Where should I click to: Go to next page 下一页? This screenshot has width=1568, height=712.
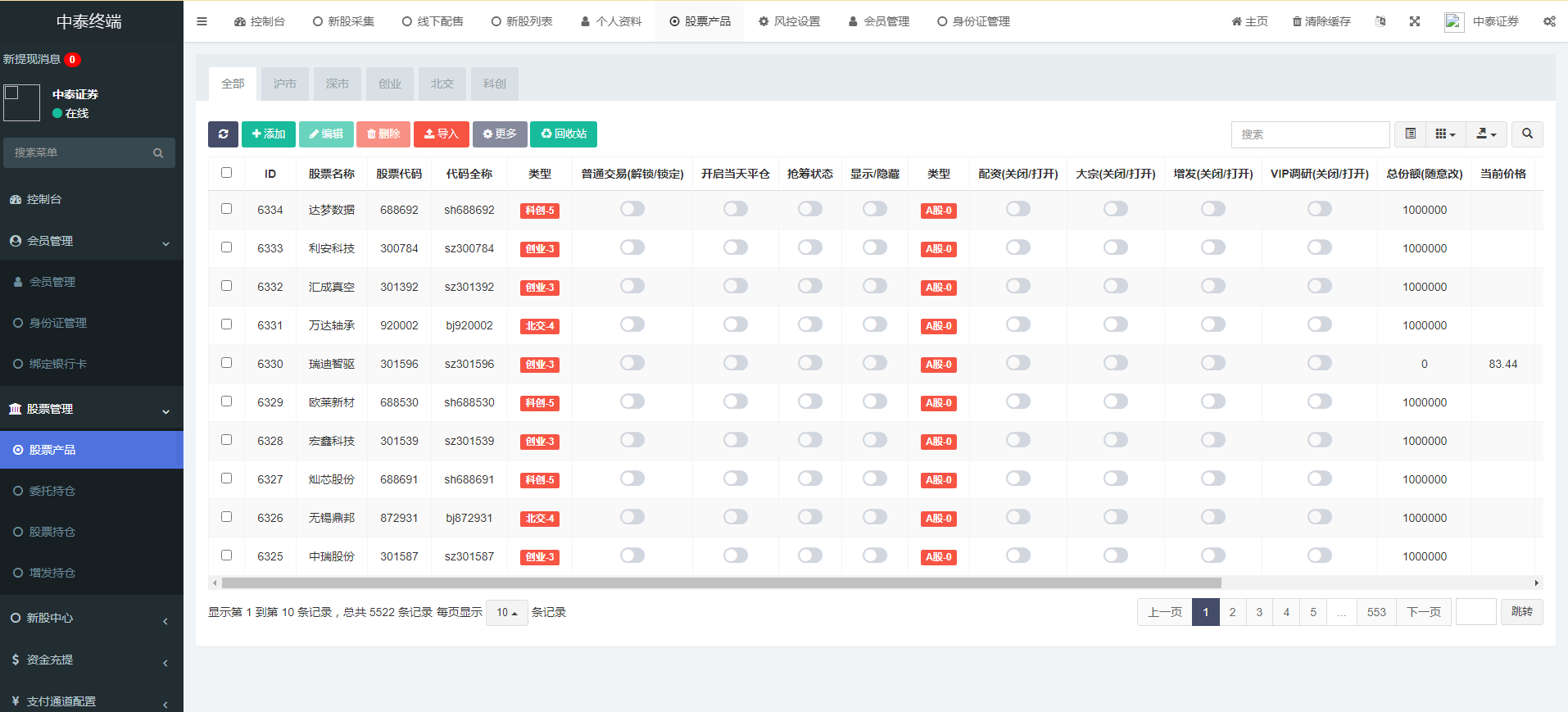pyautogui.click(x=1424, y=612)
